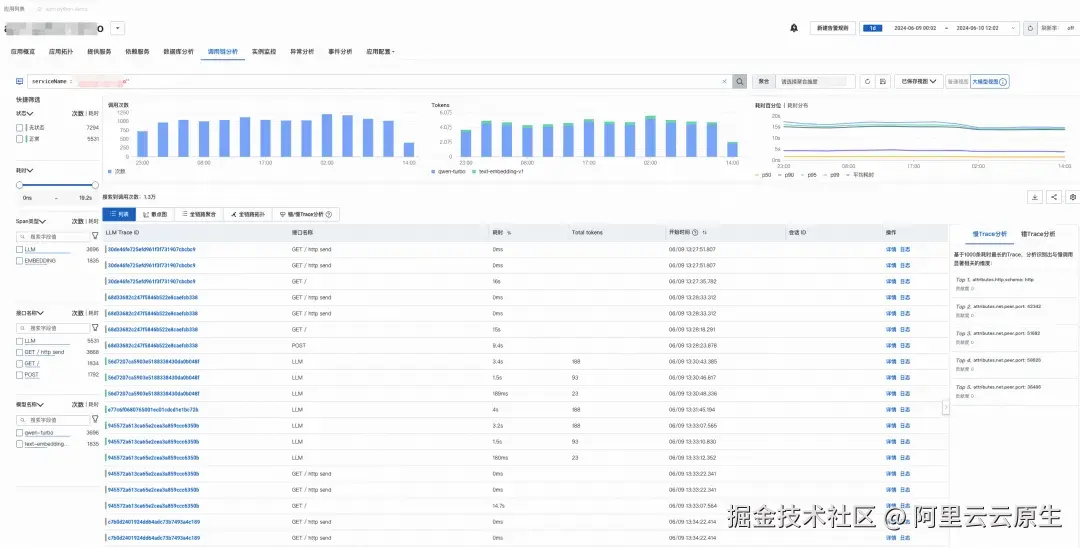Switch to 错Trace分析 in right panel
Screen dimensions: 1080x548
coord(1037,234)
